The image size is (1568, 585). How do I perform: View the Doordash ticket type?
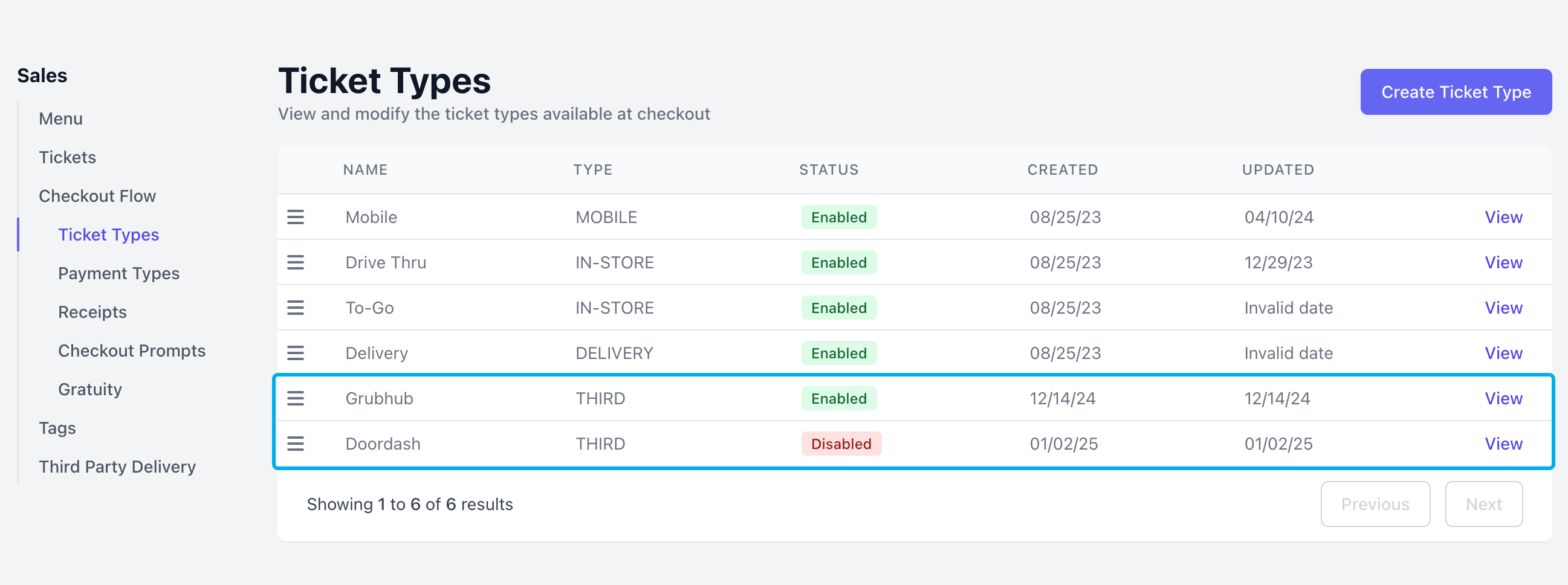point(1503,444)
